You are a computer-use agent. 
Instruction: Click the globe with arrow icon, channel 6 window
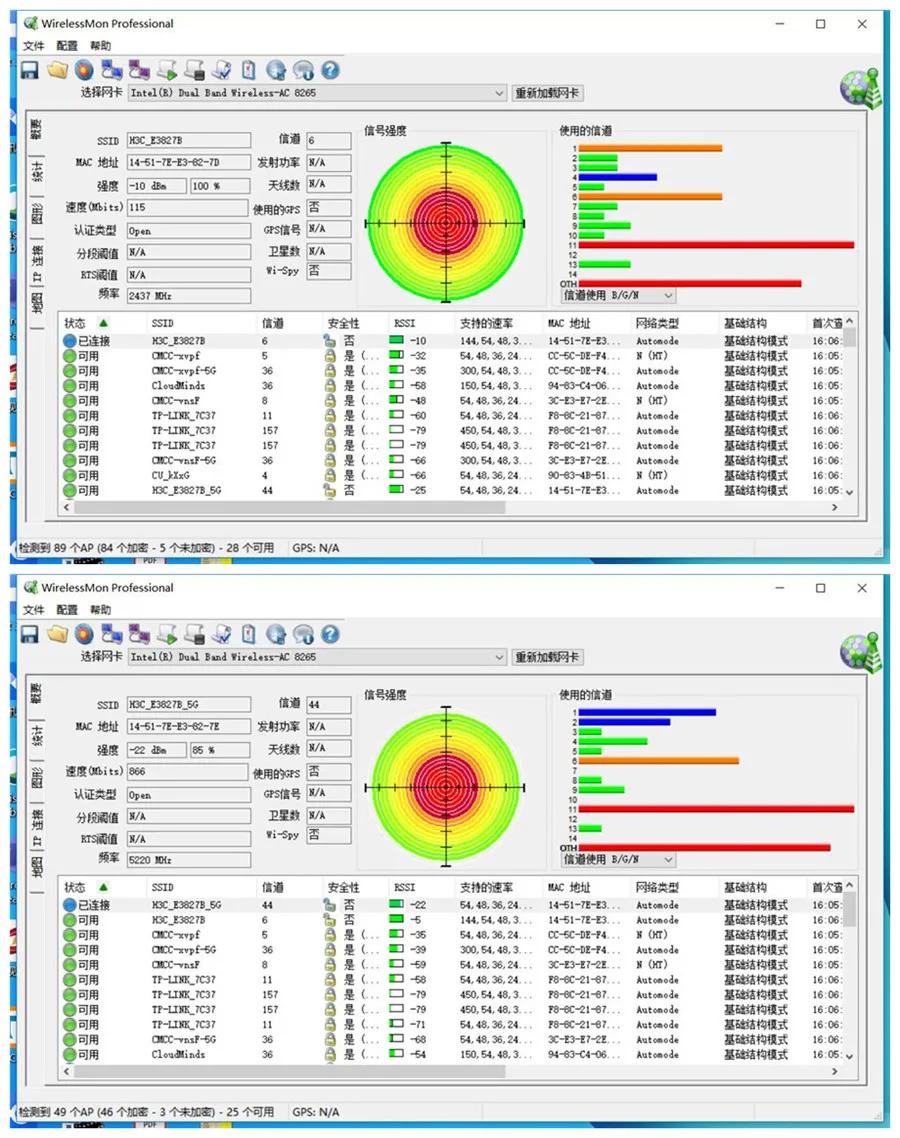click(x=276, y=70)
